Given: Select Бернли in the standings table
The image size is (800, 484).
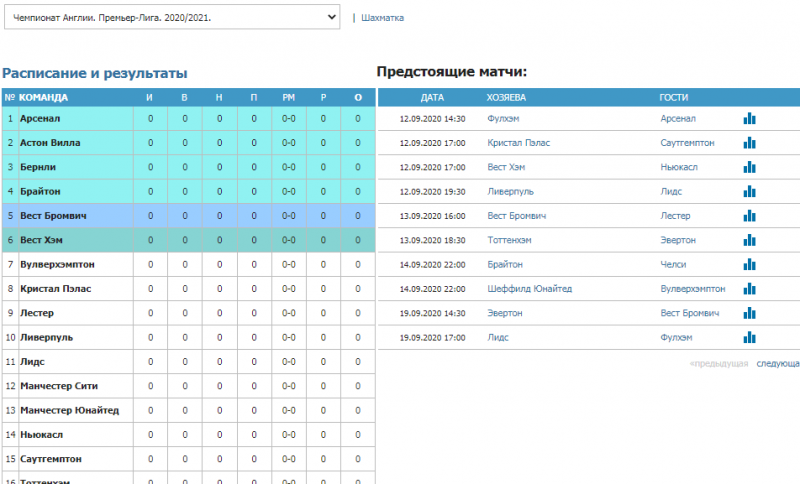Looking at the screenshot, I should (38, 167).
